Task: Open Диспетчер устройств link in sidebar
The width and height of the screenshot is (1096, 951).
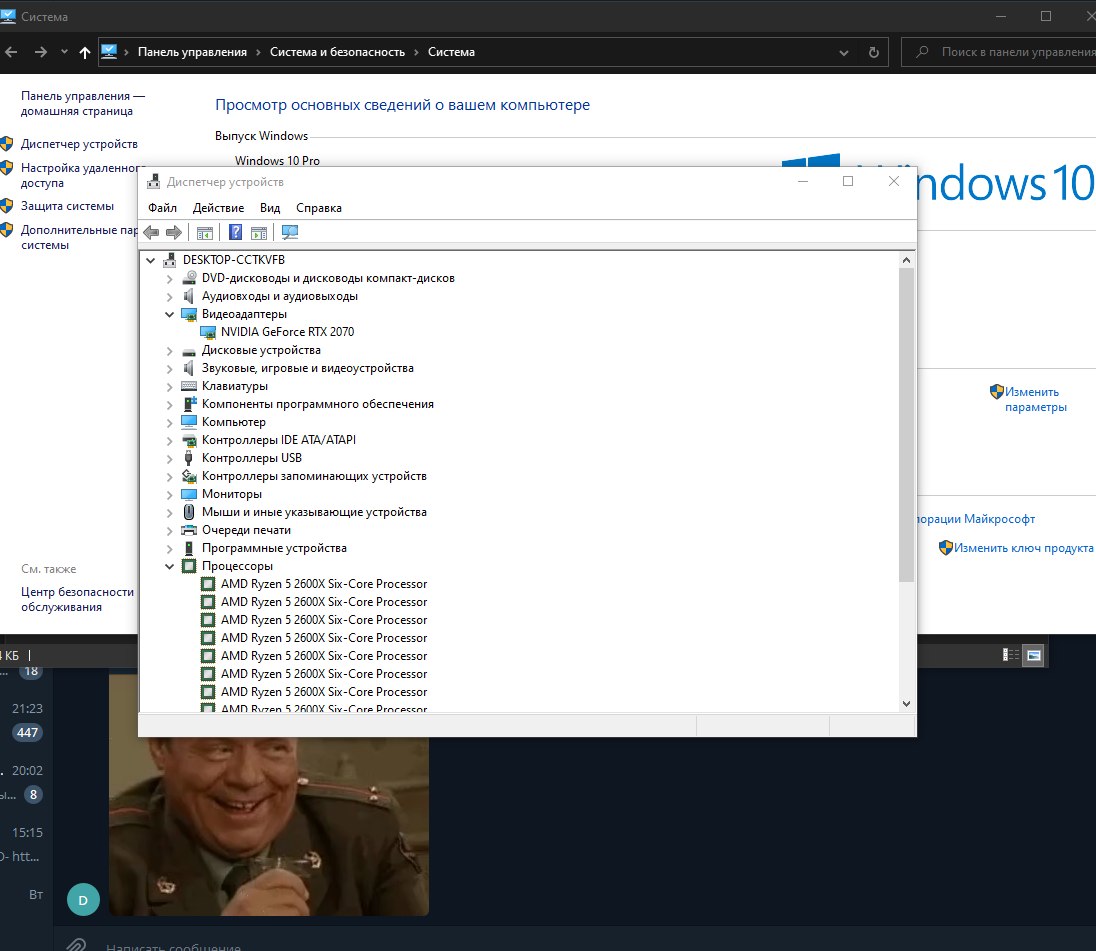Action: pyautogui.click(x=79, y=144)
